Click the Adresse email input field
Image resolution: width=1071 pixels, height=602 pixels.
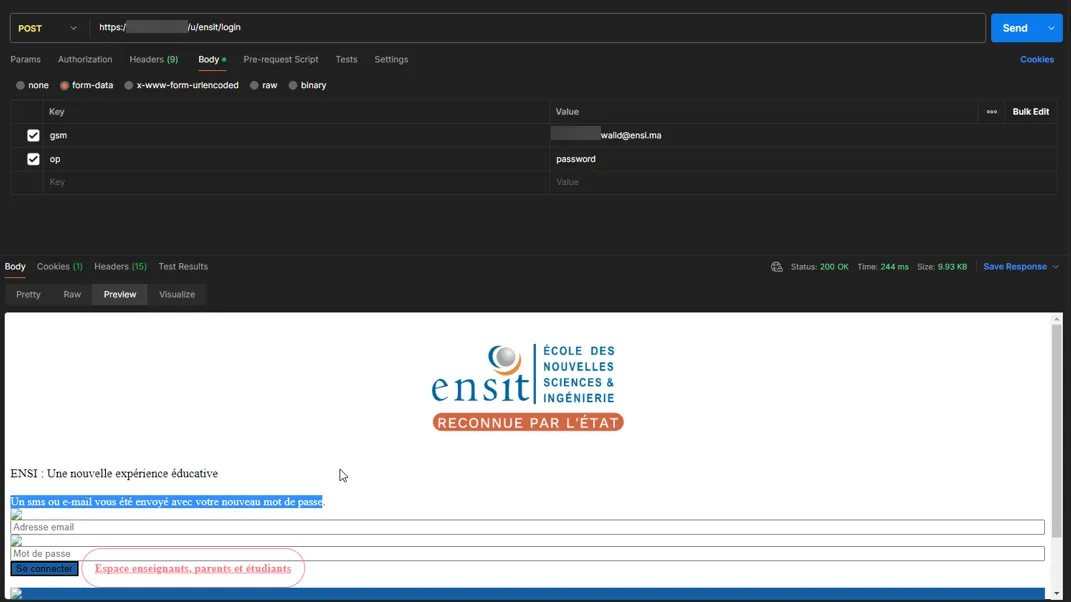[527, 527]
